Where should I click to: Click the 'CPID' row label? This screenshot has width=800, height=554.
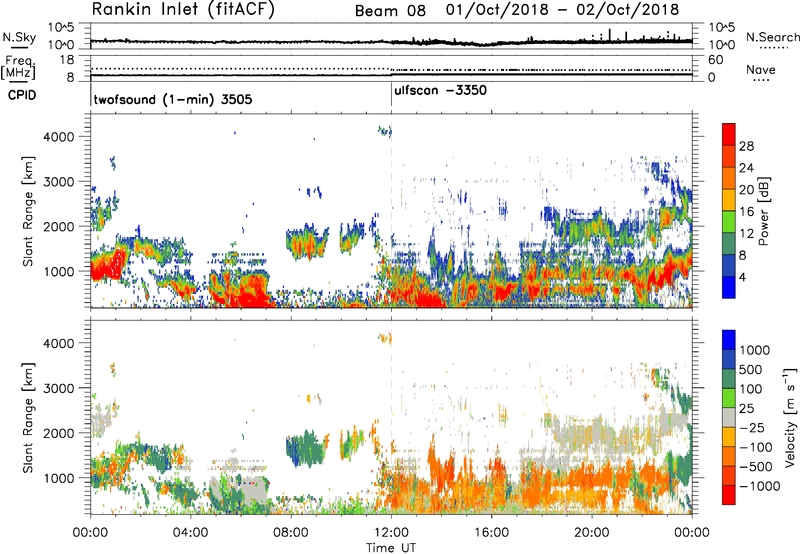(22, 95)
